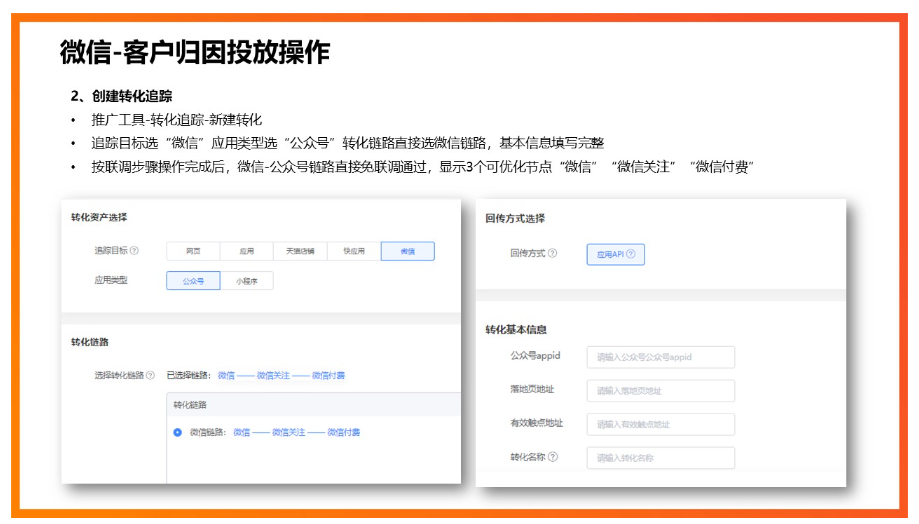Select 微信 as tracking target

408,251
